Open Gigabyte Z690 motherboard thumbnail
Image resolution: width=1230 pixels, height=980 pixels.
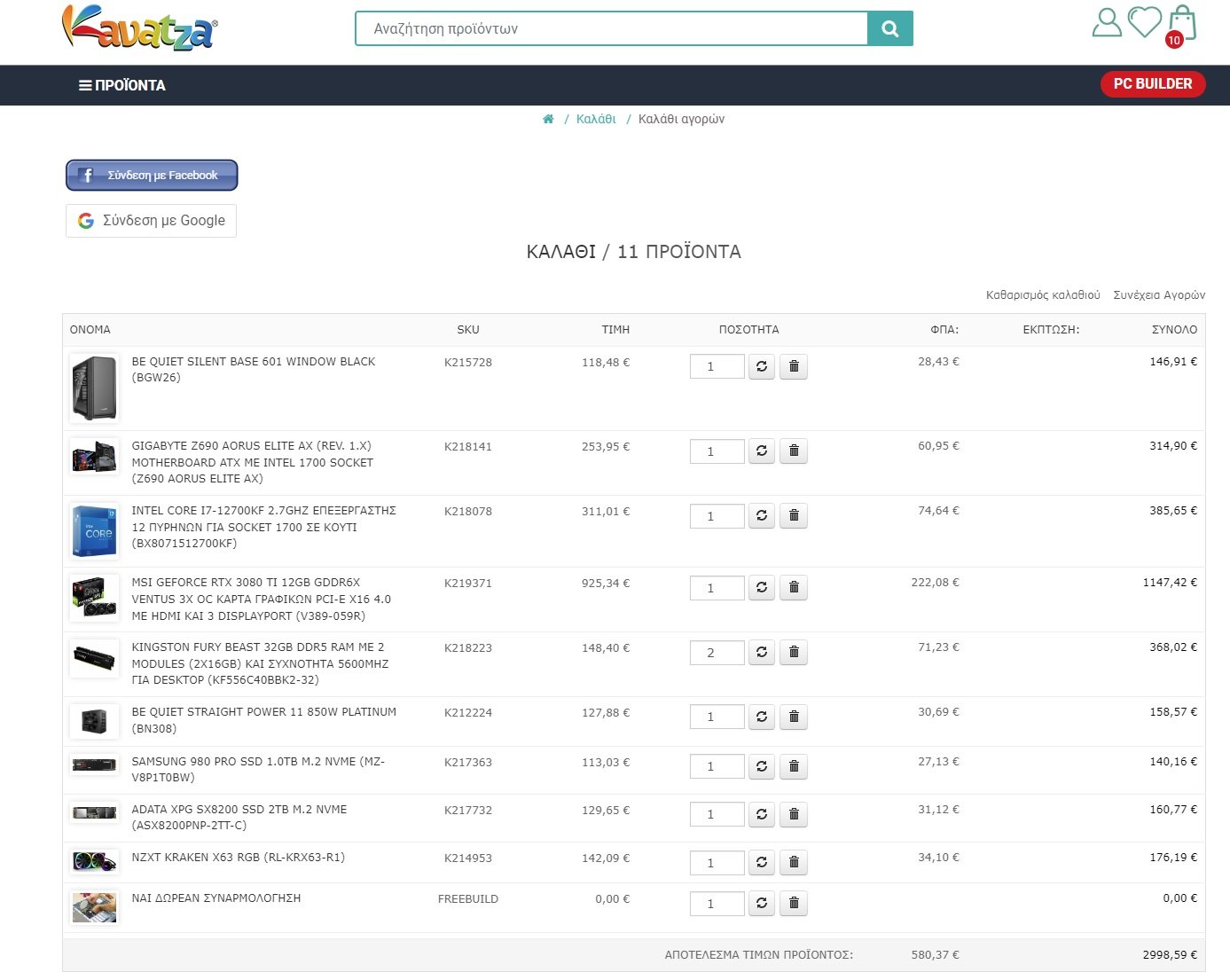click(94, 457)
